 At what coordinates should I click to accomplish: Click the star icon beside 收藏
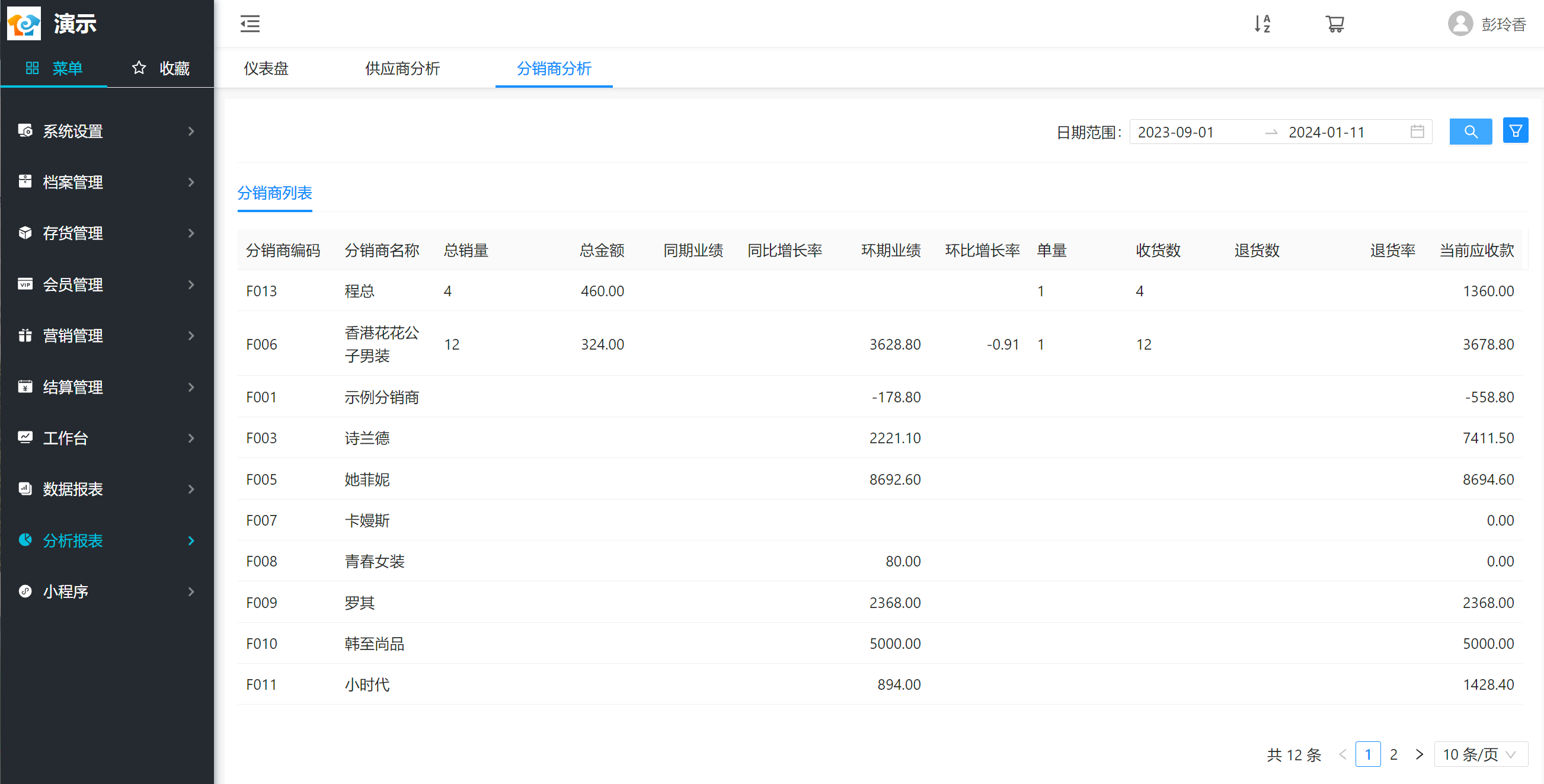pyautogui.click(x=139, y=68)
